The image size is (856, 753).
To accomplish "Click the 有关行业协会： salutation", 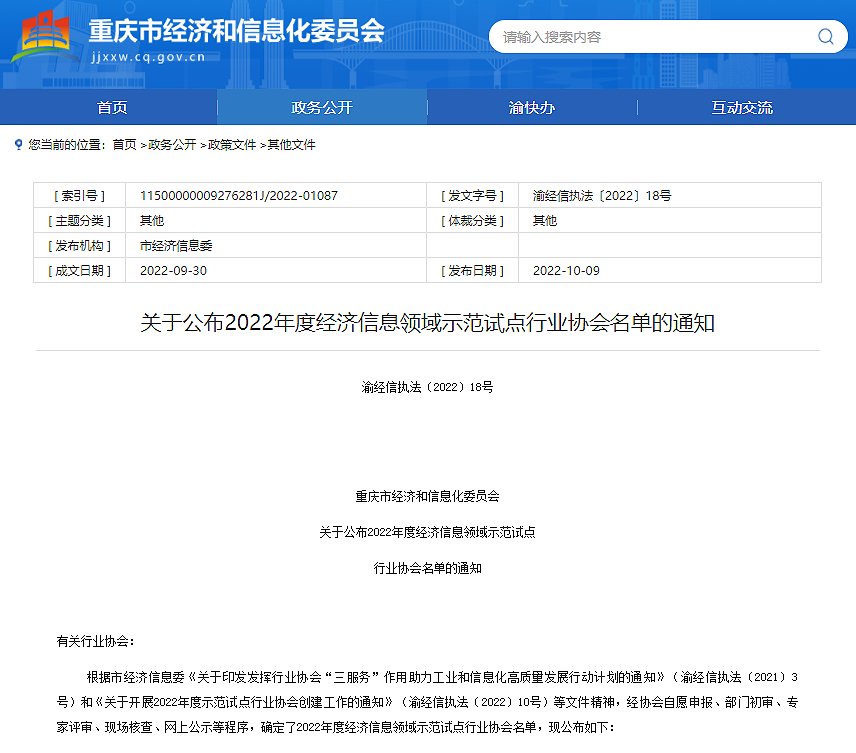I will click(x=96, y=641).
